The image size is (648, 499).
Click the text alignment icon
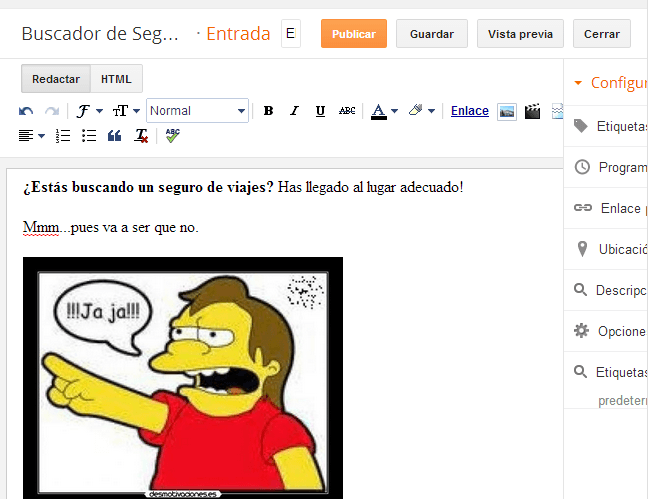(x=26, y=136)
